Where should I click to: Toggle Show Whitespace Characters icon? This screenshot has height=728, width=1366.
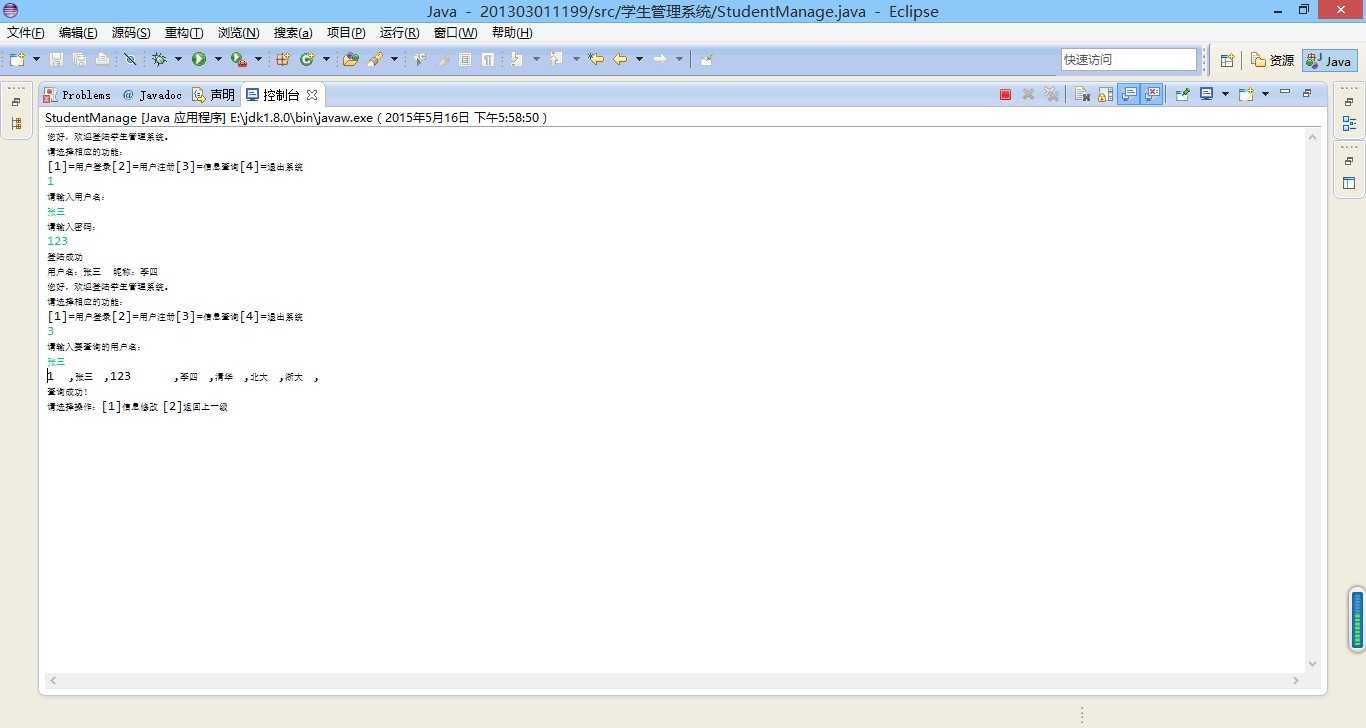[489, 59]
